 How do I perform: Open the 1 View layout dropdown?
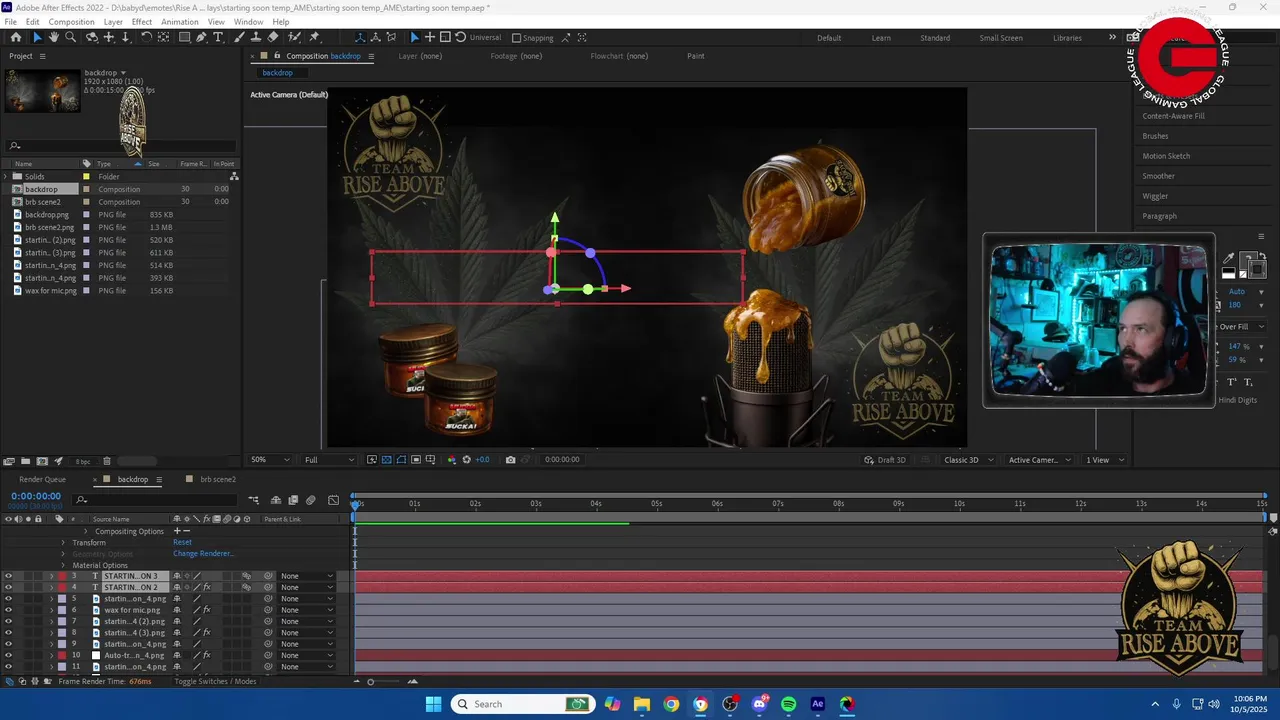(x=1105, y=459)
